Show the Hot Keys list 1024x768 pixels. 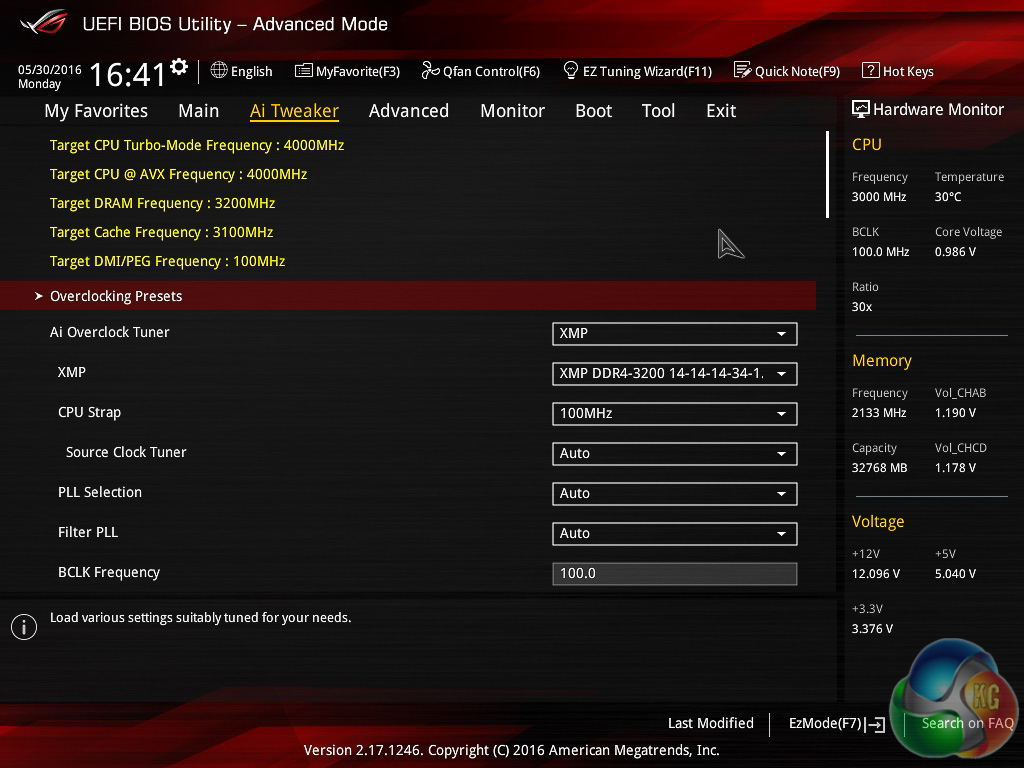tap(898, 71)
